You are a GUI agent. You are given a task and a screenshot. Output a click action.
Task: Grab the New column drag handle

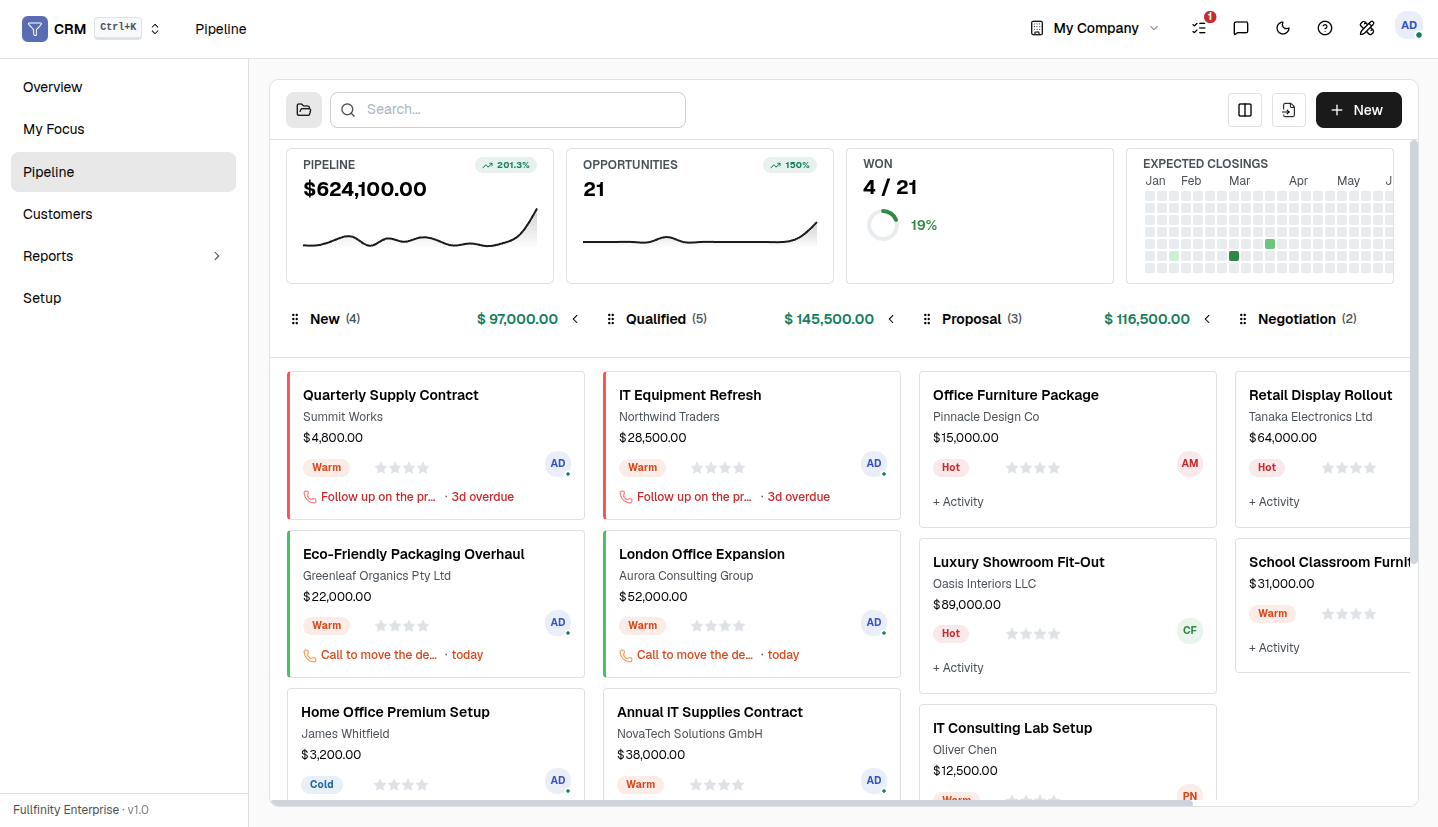coord(295,319)
